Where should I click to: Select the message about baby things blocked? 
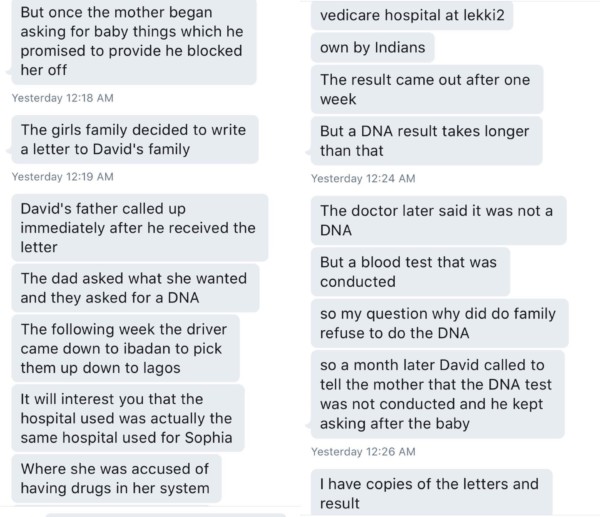tap(134, 41)
